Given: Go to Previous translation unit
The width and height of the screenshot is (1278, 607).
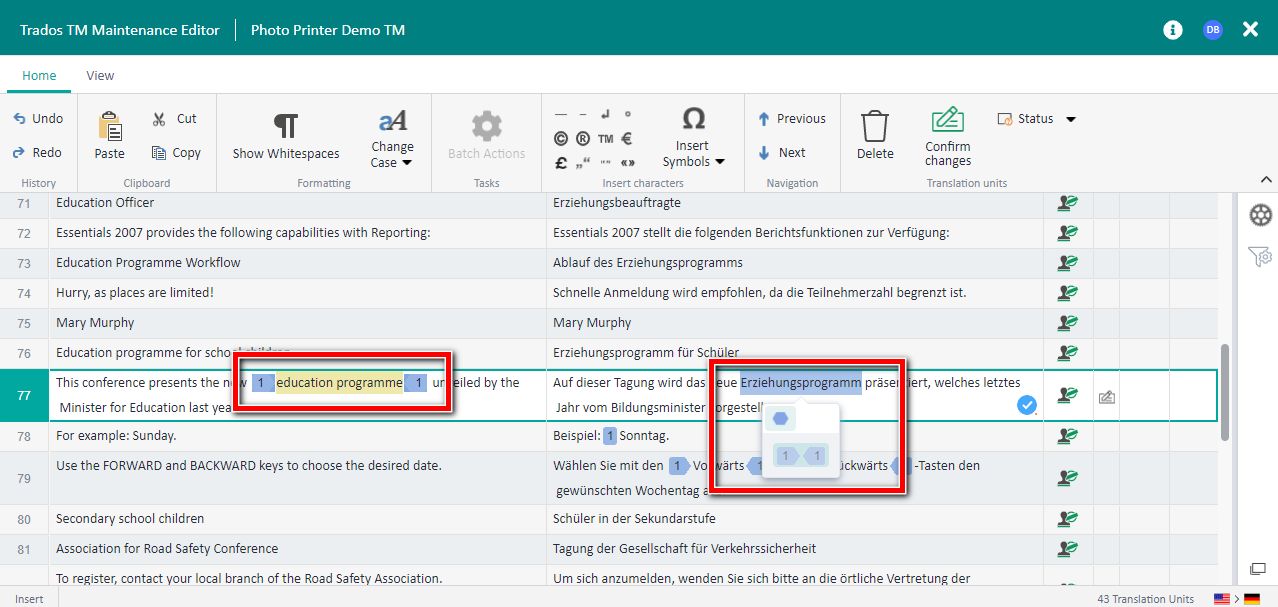Looking at the screenshot, I should (791, 118).
